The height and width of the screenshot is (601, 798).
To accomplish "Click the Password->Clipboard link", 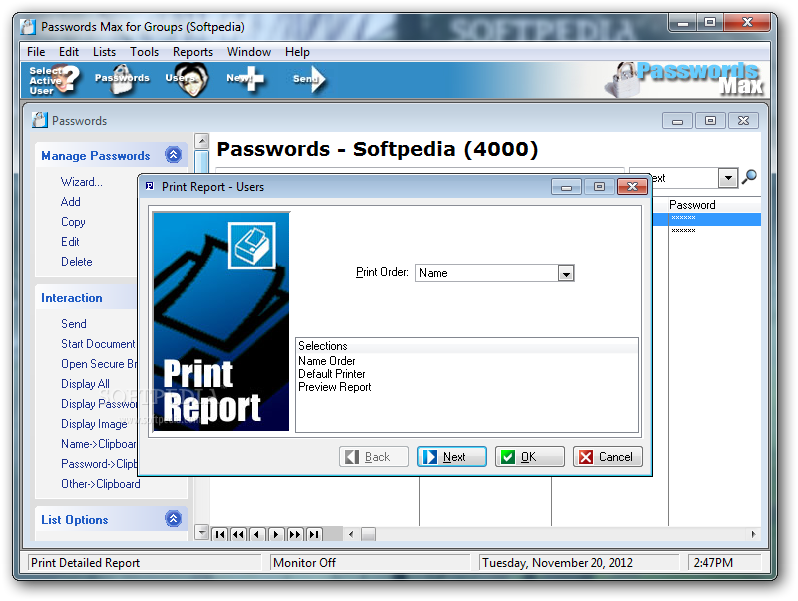I will point(99,464).
